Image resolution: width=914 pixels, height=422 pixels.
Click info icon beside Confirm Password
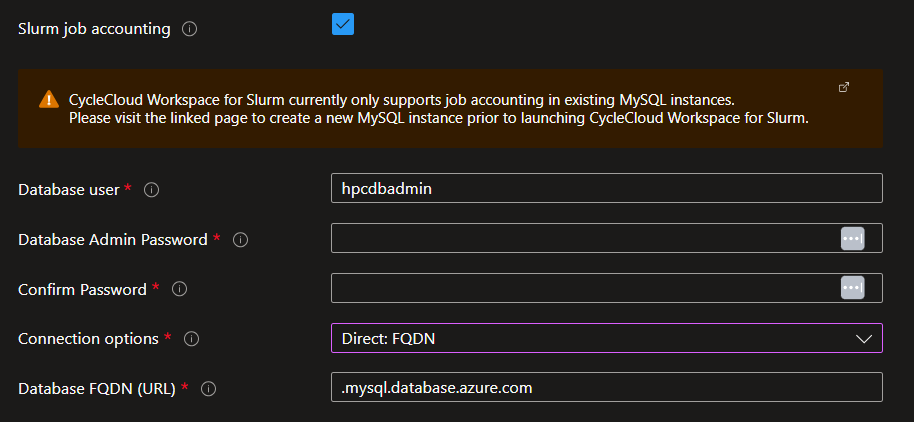tap(180, 289)
